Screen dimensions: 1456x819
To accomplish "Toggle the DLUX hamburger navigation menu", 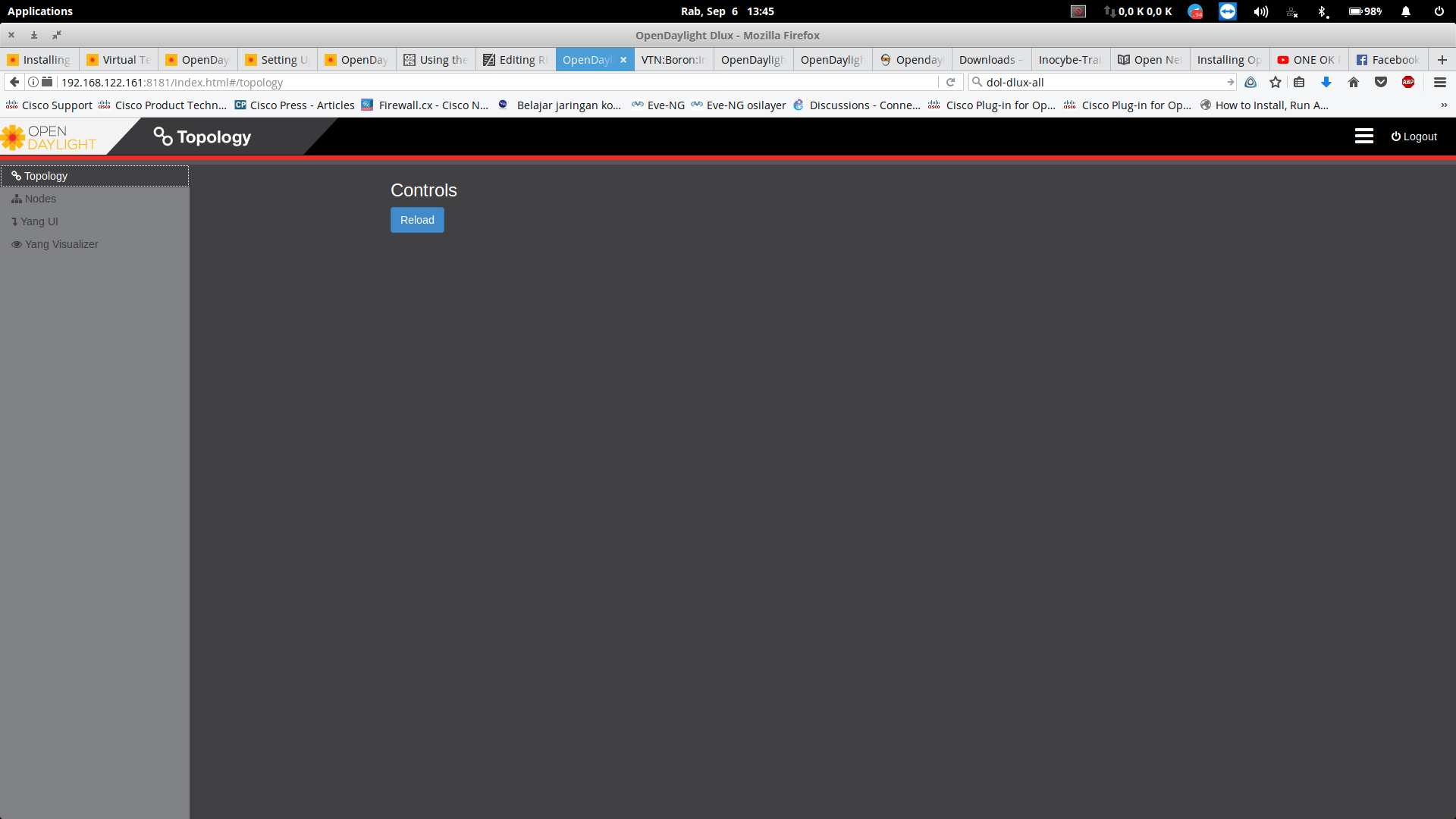I will (x=1363, y=136).
